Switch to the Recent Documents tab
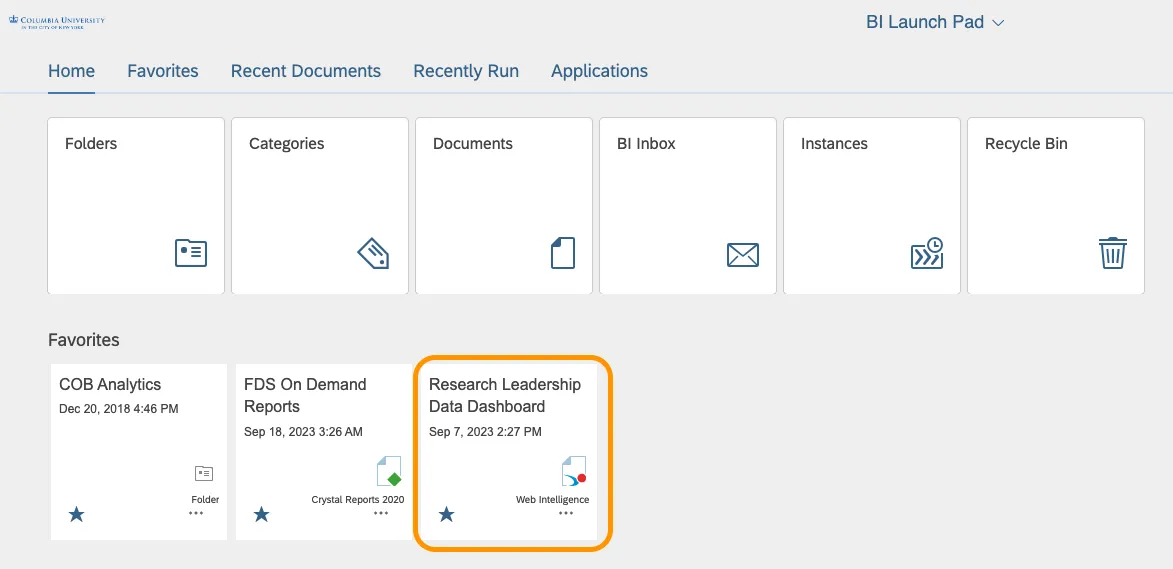Screen dimensions: 1173x569 pyautogui.click(x=306, y=71)
